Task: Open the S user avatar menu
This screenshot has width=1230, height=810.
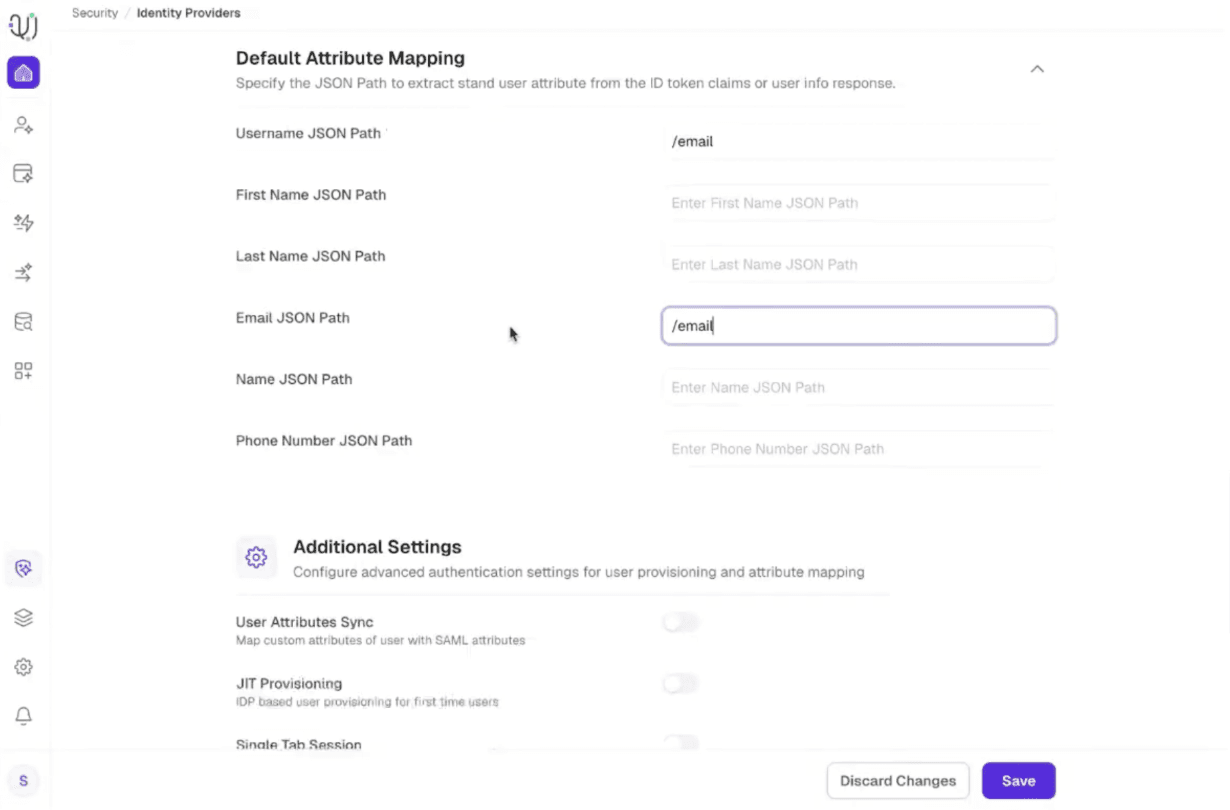Action: [23, 781]
